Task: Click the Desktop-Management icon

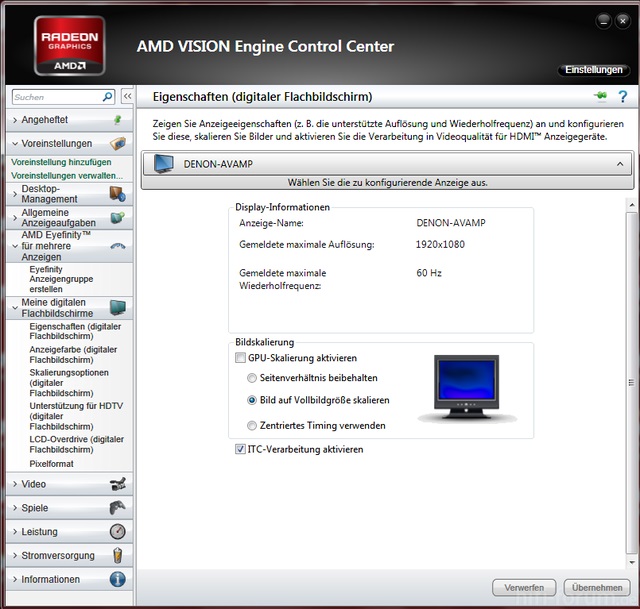Action: click(x=118, y=193)
